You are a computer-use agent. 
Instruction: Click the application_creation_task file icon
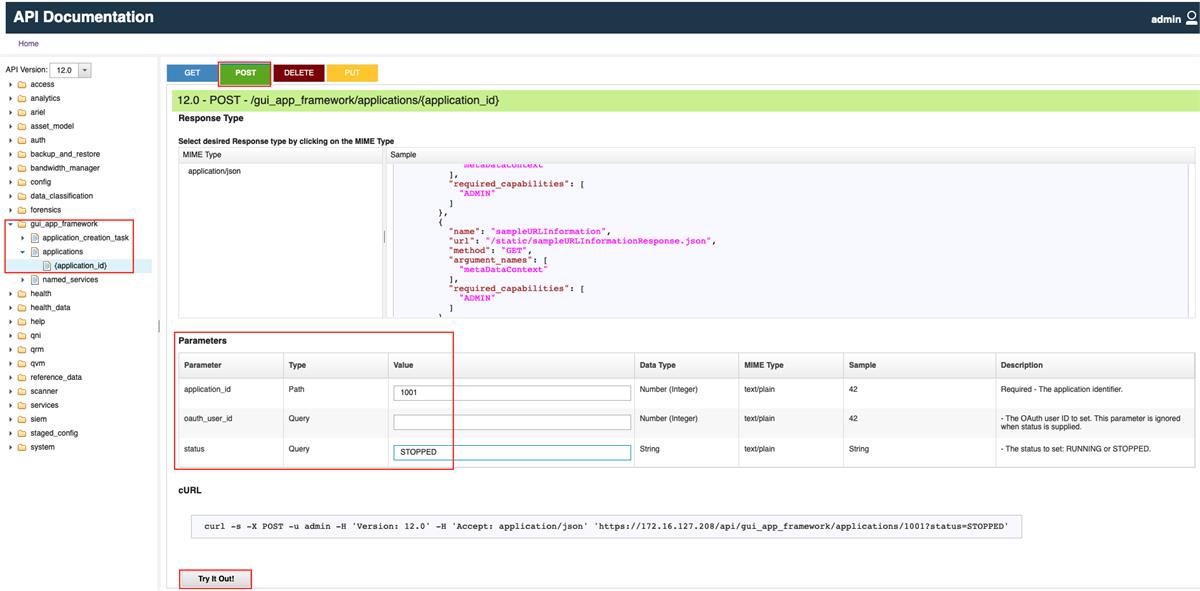click(35, 238)
